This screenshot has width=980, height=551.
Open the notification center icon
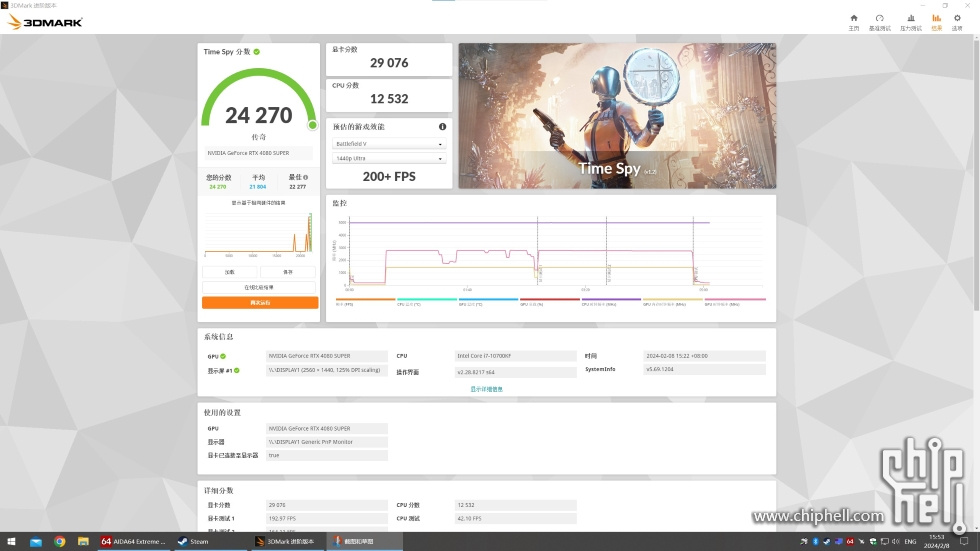pos(964,542)
